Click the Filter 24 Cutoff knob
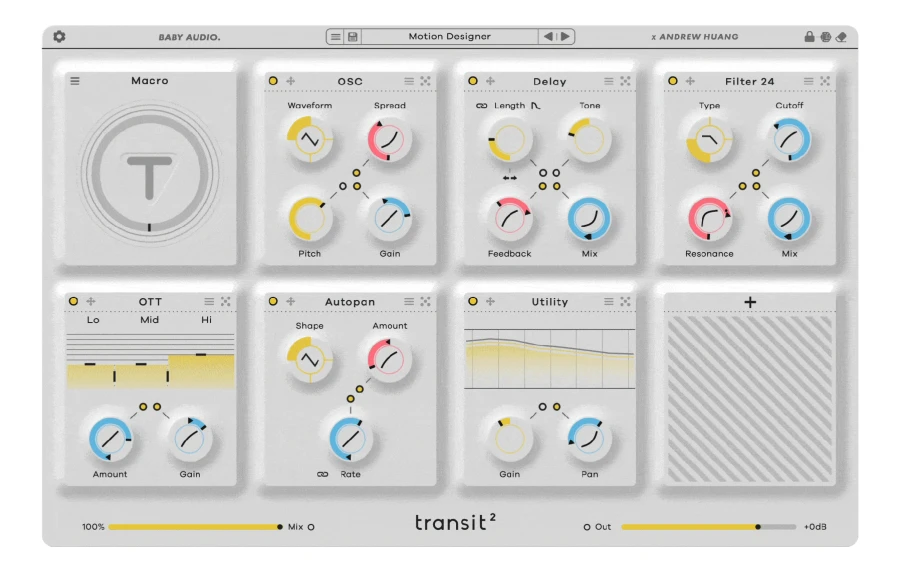The image size is (900, 572). pos(789,139)
